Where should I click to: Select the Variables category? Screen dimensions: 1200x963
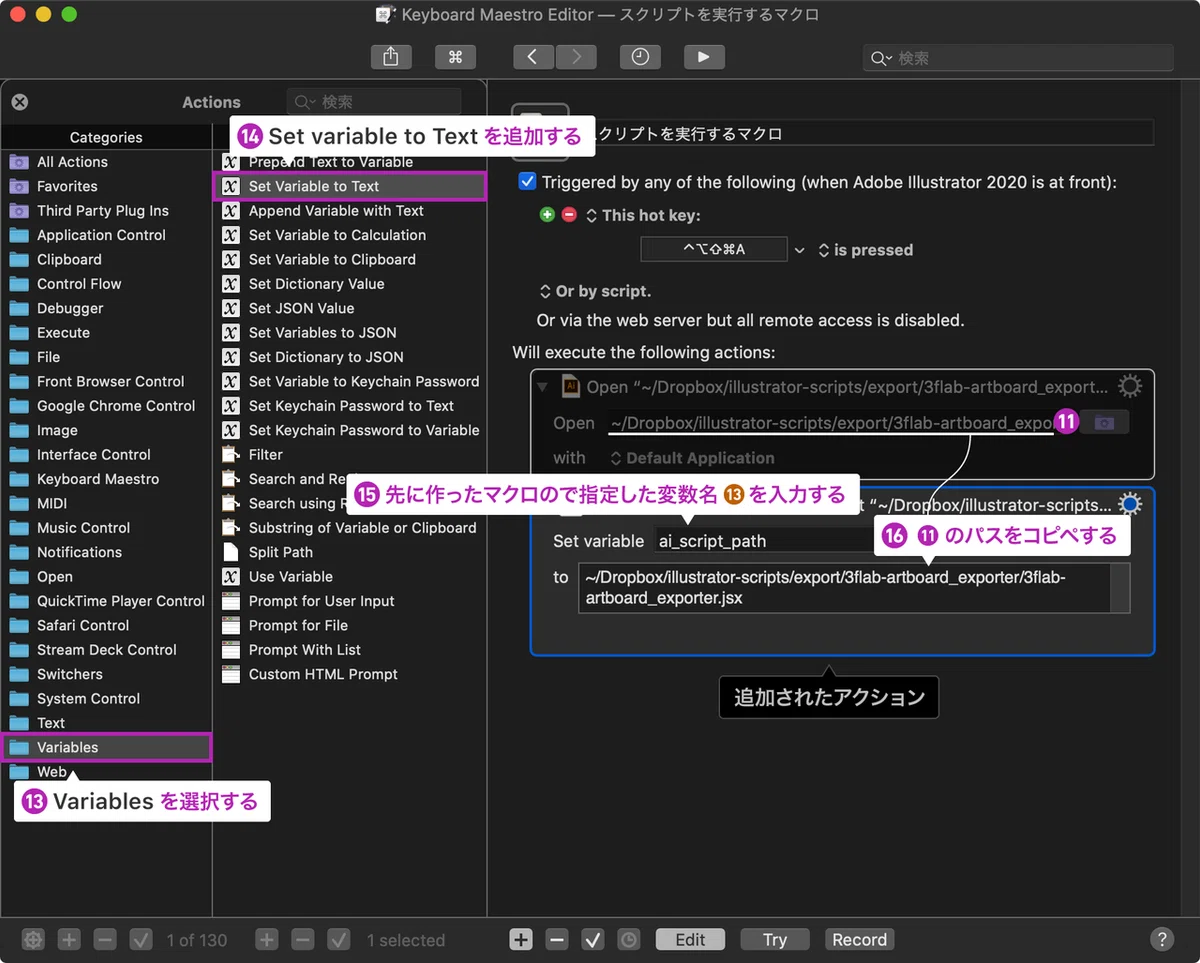(x=106, y=747)
